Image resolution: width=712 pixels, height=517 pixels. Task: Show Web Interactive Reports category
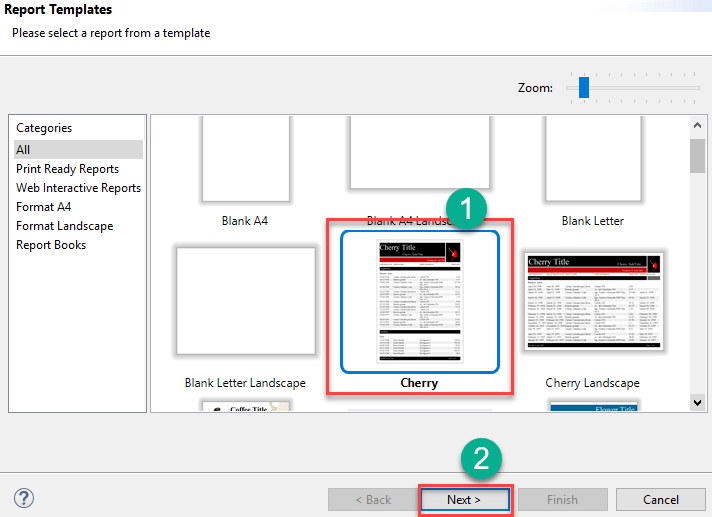(78, 188)
